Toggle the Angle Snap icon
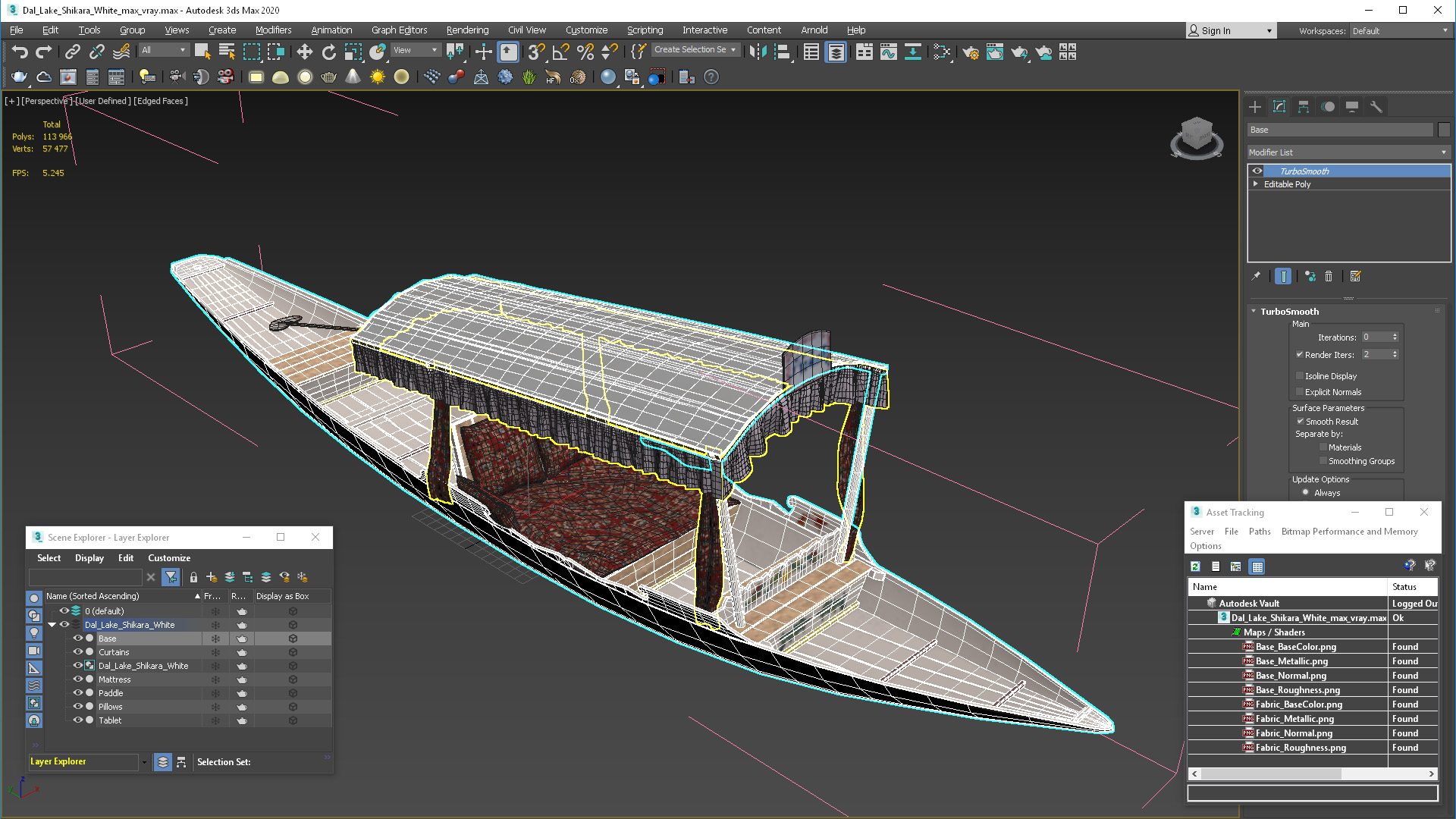The height and width of the screenshot is (819, 1456). click(560, 52)
